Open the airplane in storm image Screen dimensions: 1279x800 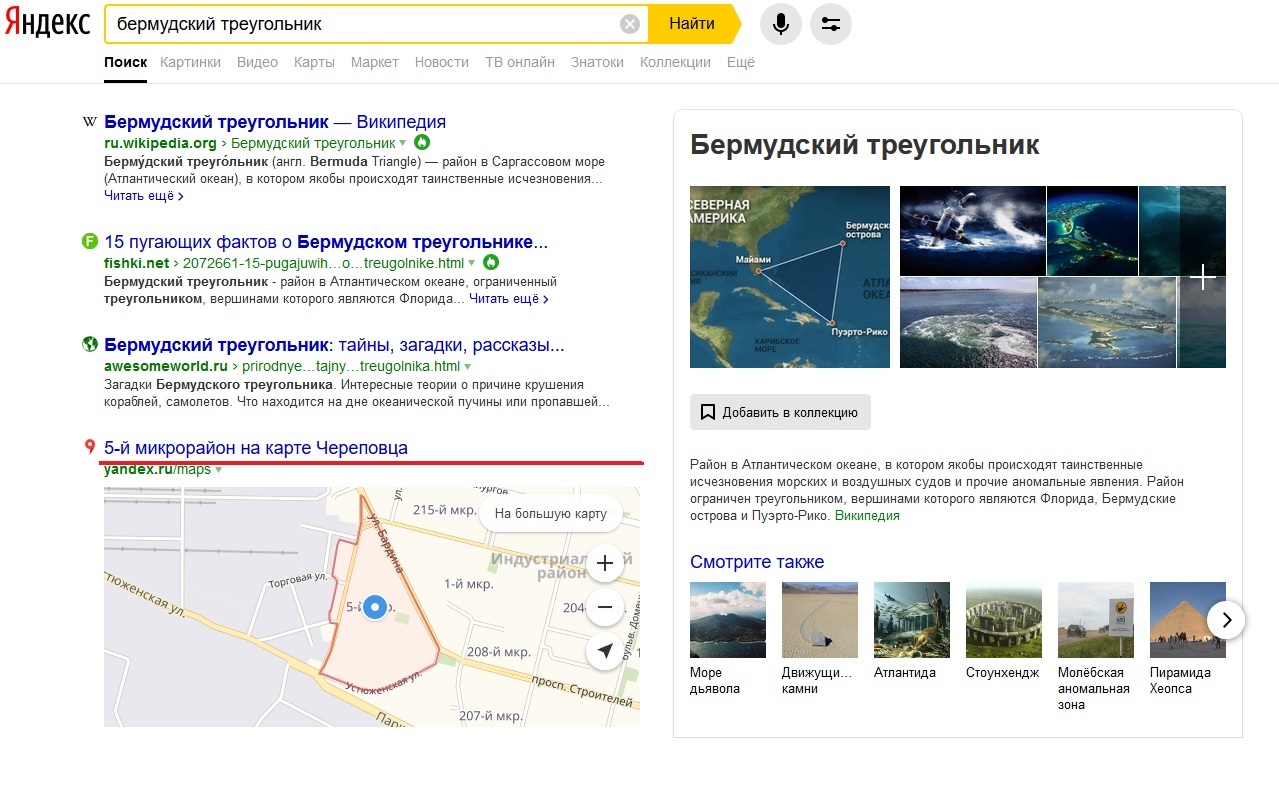[x=973, y=231]
